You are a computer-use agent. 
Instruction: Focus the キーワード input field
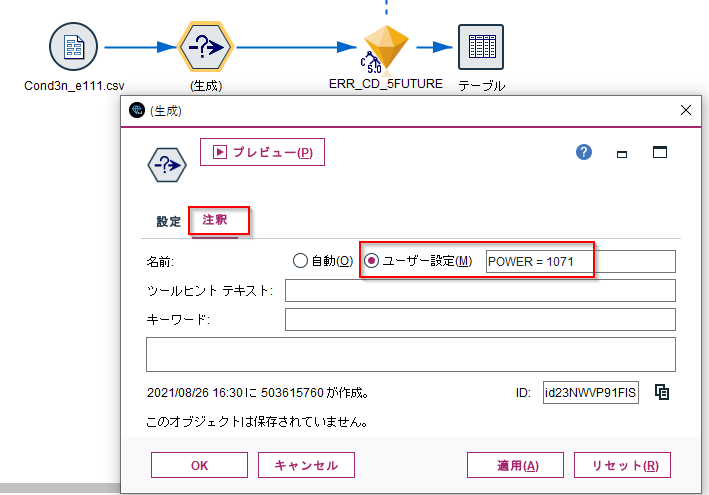(480, 320)
